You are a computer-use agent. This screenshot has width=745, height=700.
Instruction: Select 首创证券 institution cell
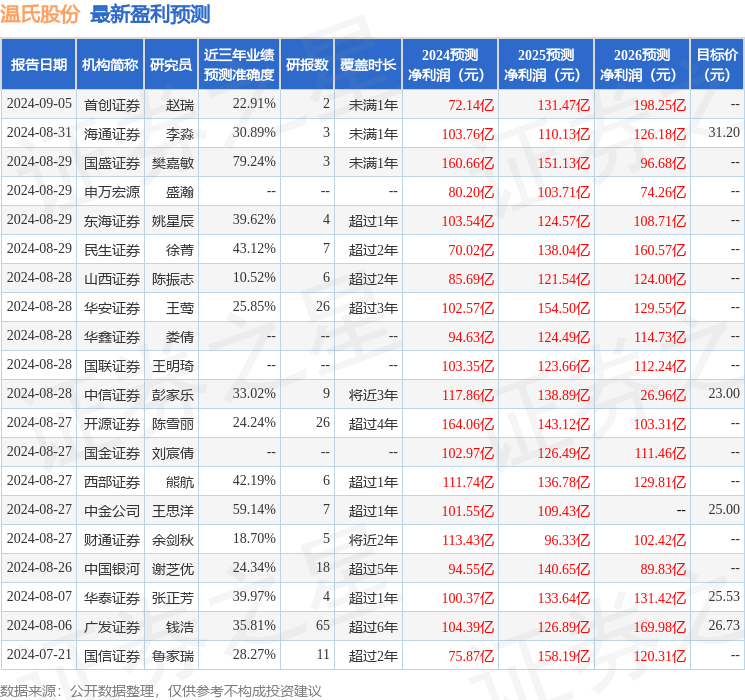pyautogui.click(x=112, y=105)
